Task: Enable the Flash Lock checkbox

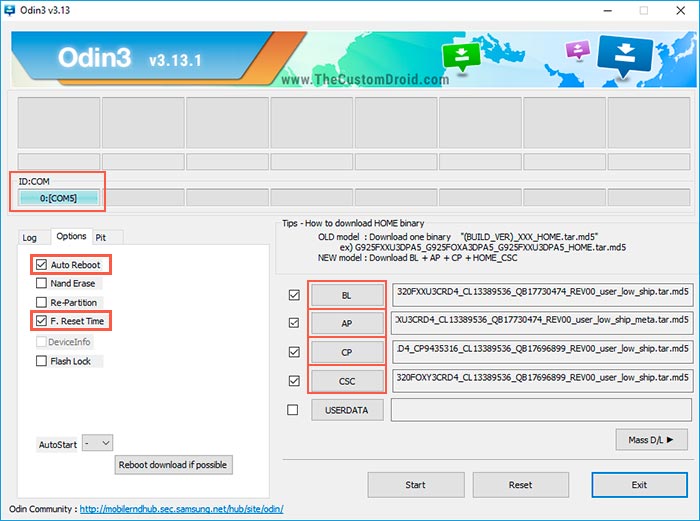Action: 41,361
